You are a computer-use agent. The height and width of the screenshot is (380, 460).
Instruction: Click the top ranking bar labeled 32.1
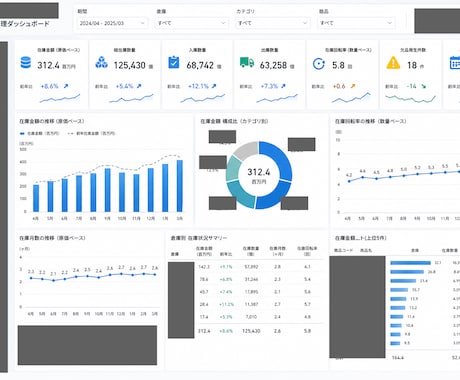click(410, 263)
